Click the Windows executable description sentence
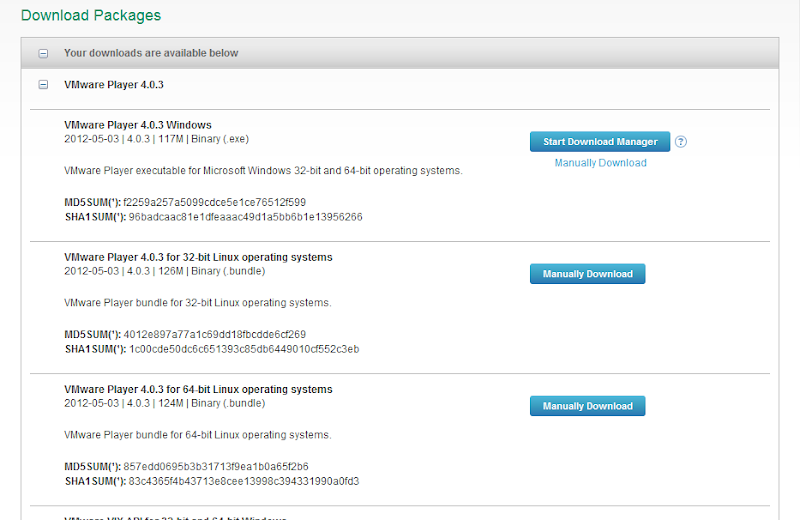This screenshot has height=520, width=800. pyautogui.click(x=263, y=170)
